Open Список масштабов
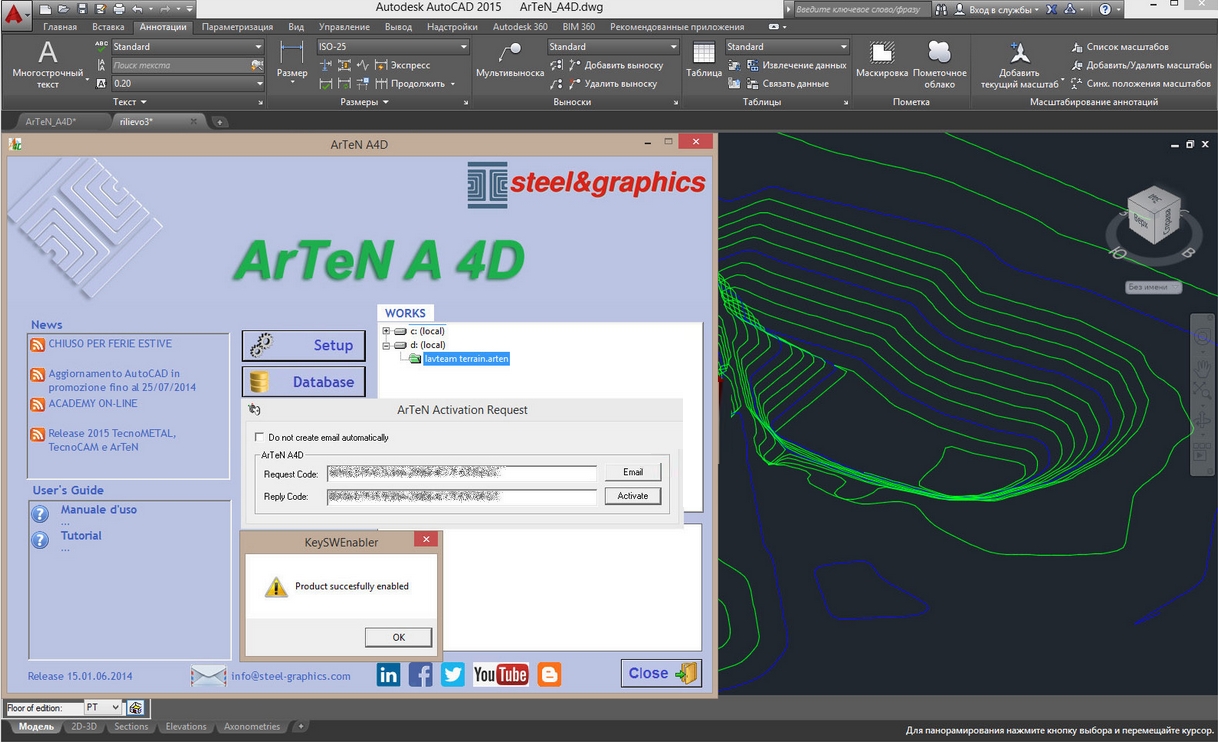The width and height of the screenshot is (1218, 742). pos(1119,47)
